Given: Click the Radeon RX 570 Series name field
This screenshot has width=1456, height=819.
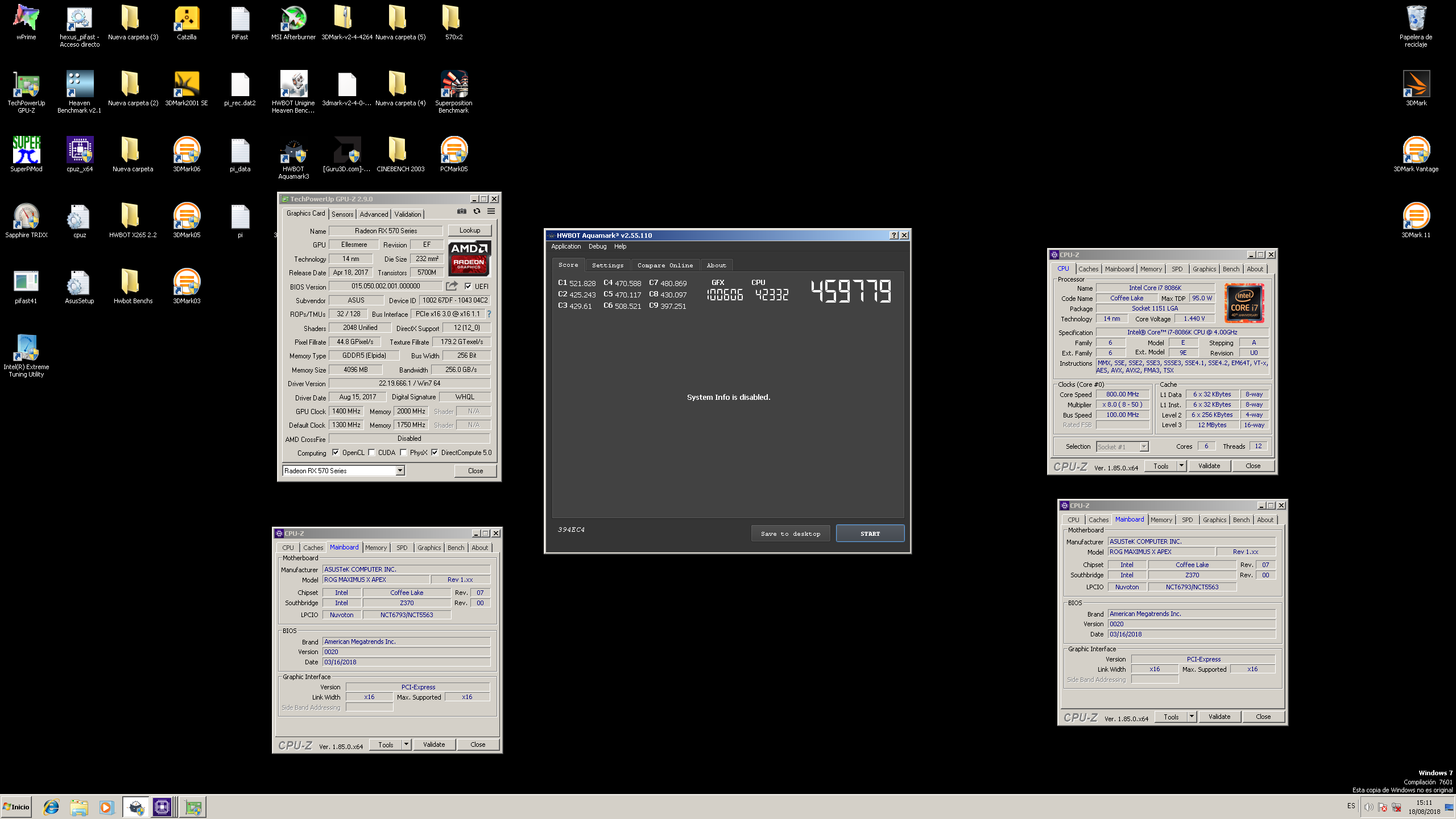Looking at the screenshot, I should click(386, 230).
